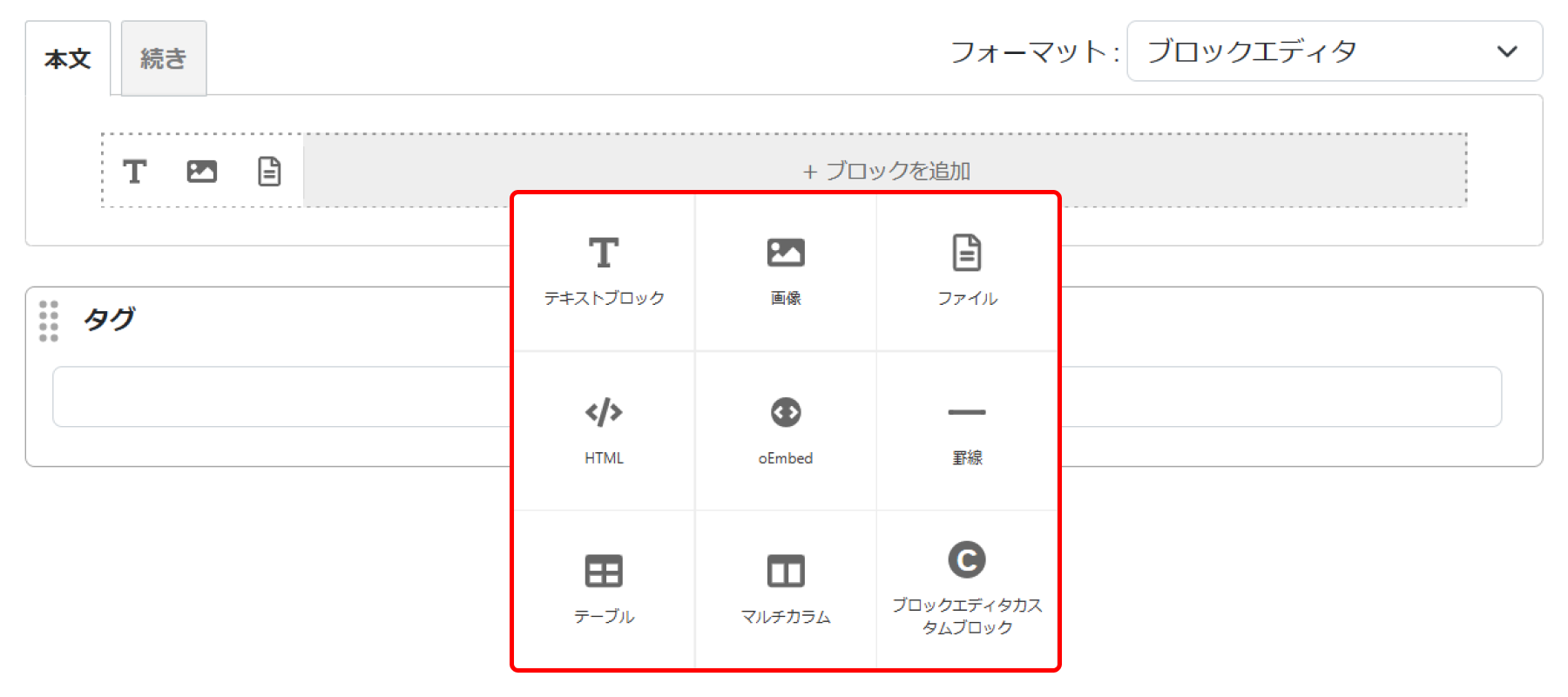Choose ブロックエディタカスタムブロック in the popup
Screen dimensions: 1568x697
tap(967, 589)
